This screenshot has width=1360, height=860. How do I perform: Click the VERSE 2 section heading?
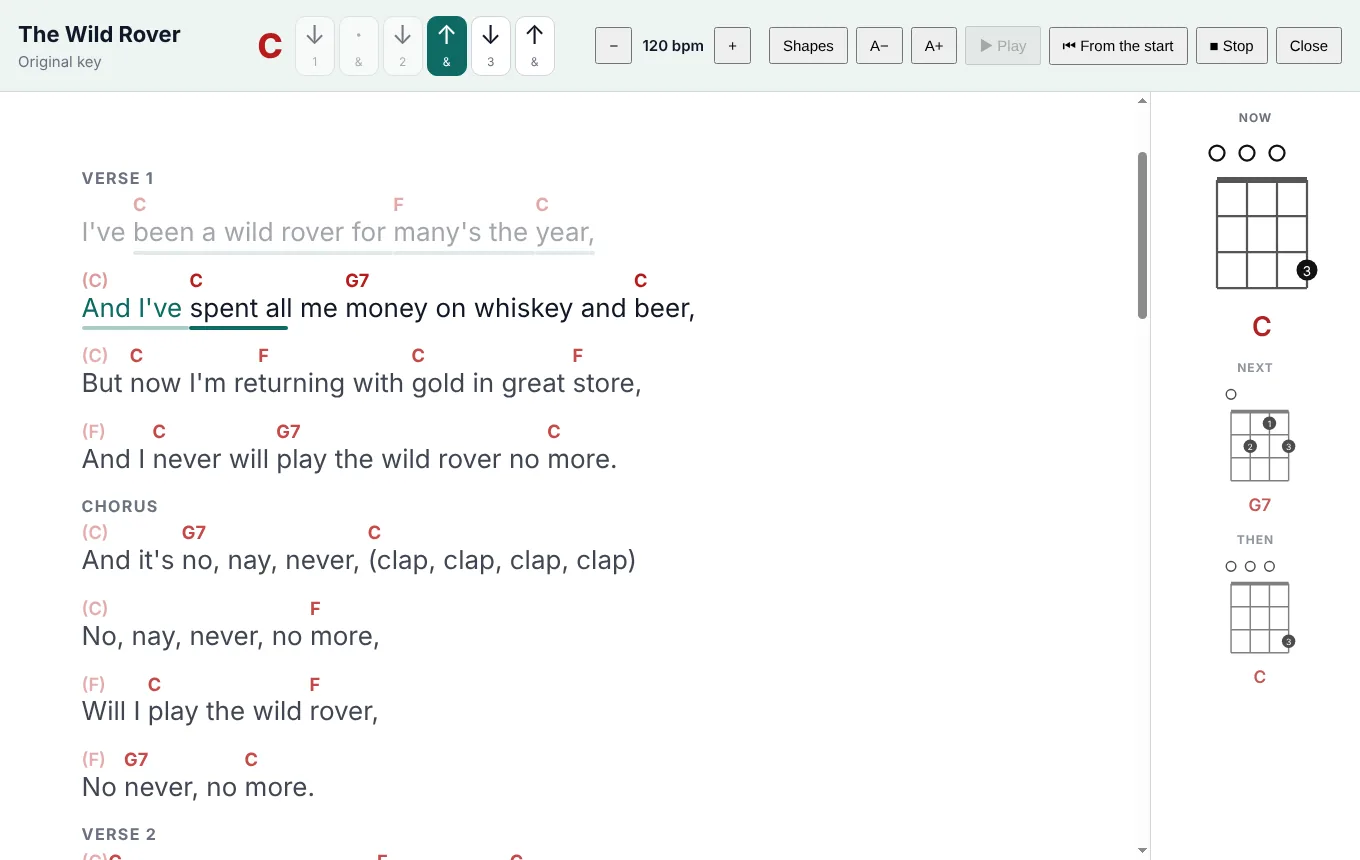(x=119, y=834)
